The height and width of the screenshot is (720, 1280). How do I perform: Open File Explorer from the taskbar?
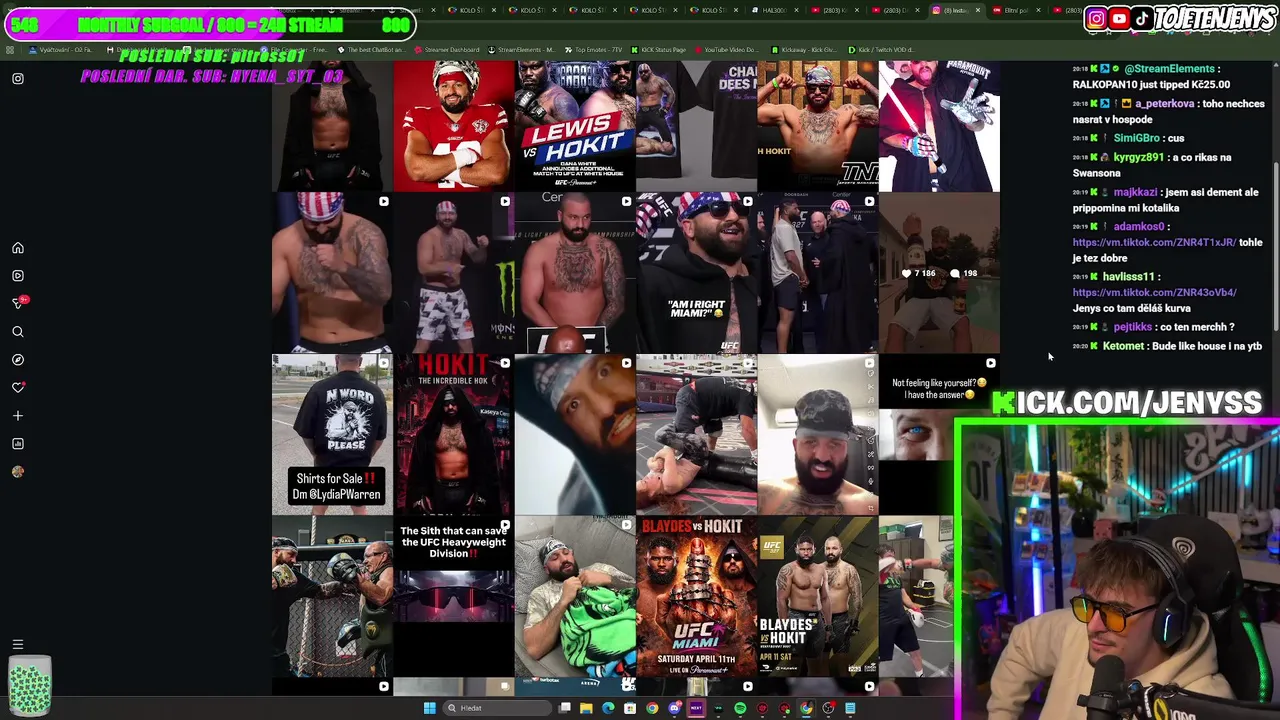586,708
